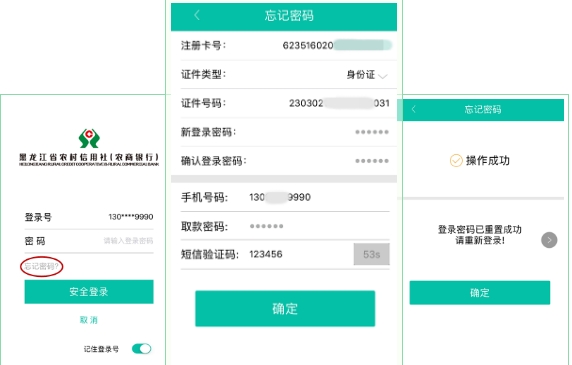Click the 53s SMS countdown button
Image resolution: width=572 pixels, height=365 pixels.
click(371, 254)
